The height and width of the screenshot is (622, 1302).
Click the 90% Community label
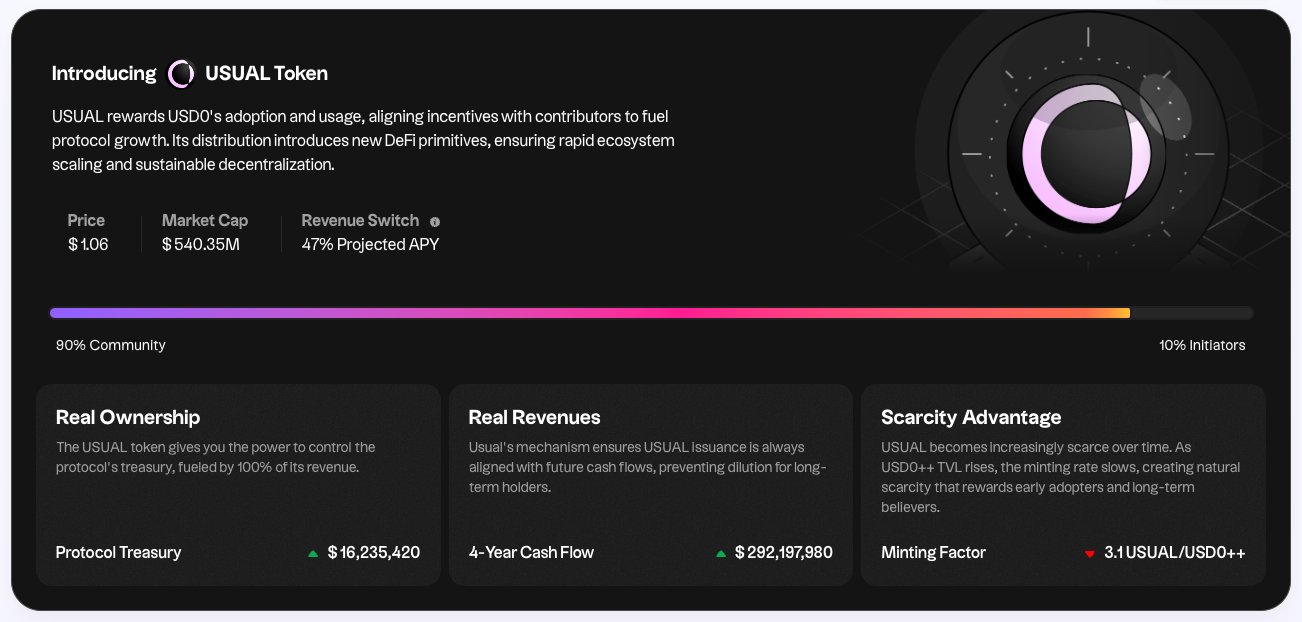click(111, 345)
